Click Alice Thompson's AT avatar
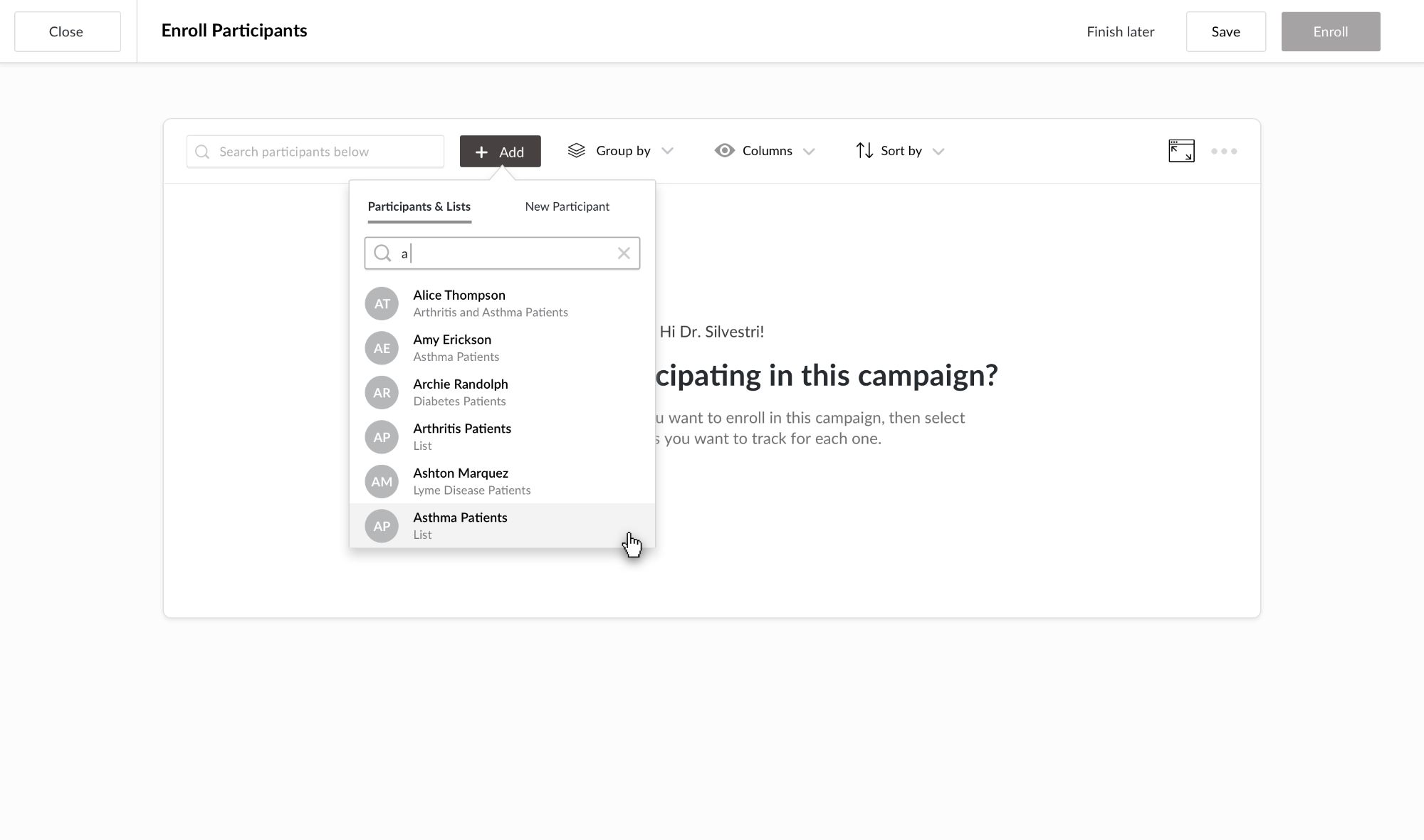This screenshot has width=1424, height=840. point(382,304)
